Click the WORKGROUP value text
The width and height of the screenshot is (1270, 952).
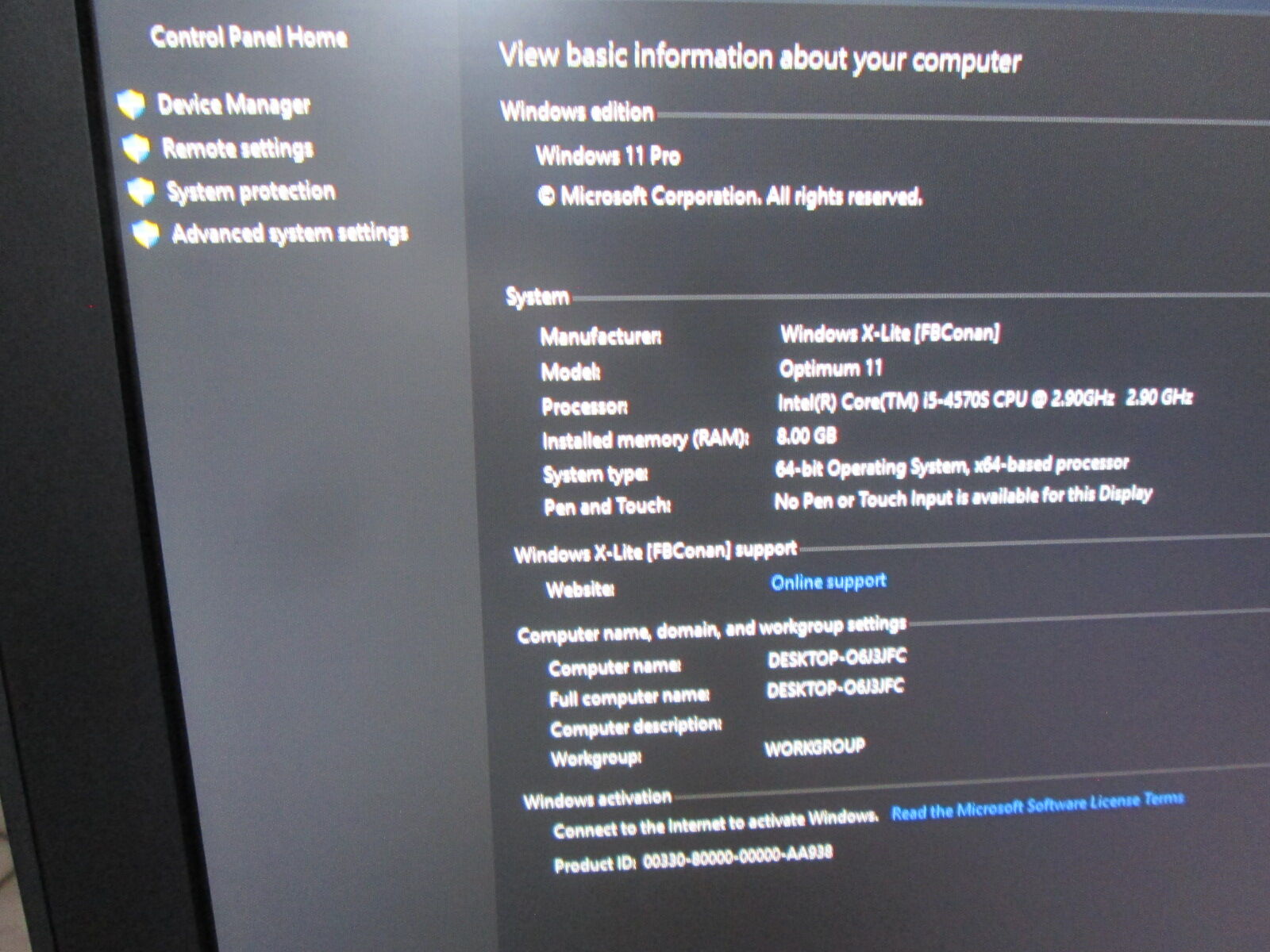814,747
